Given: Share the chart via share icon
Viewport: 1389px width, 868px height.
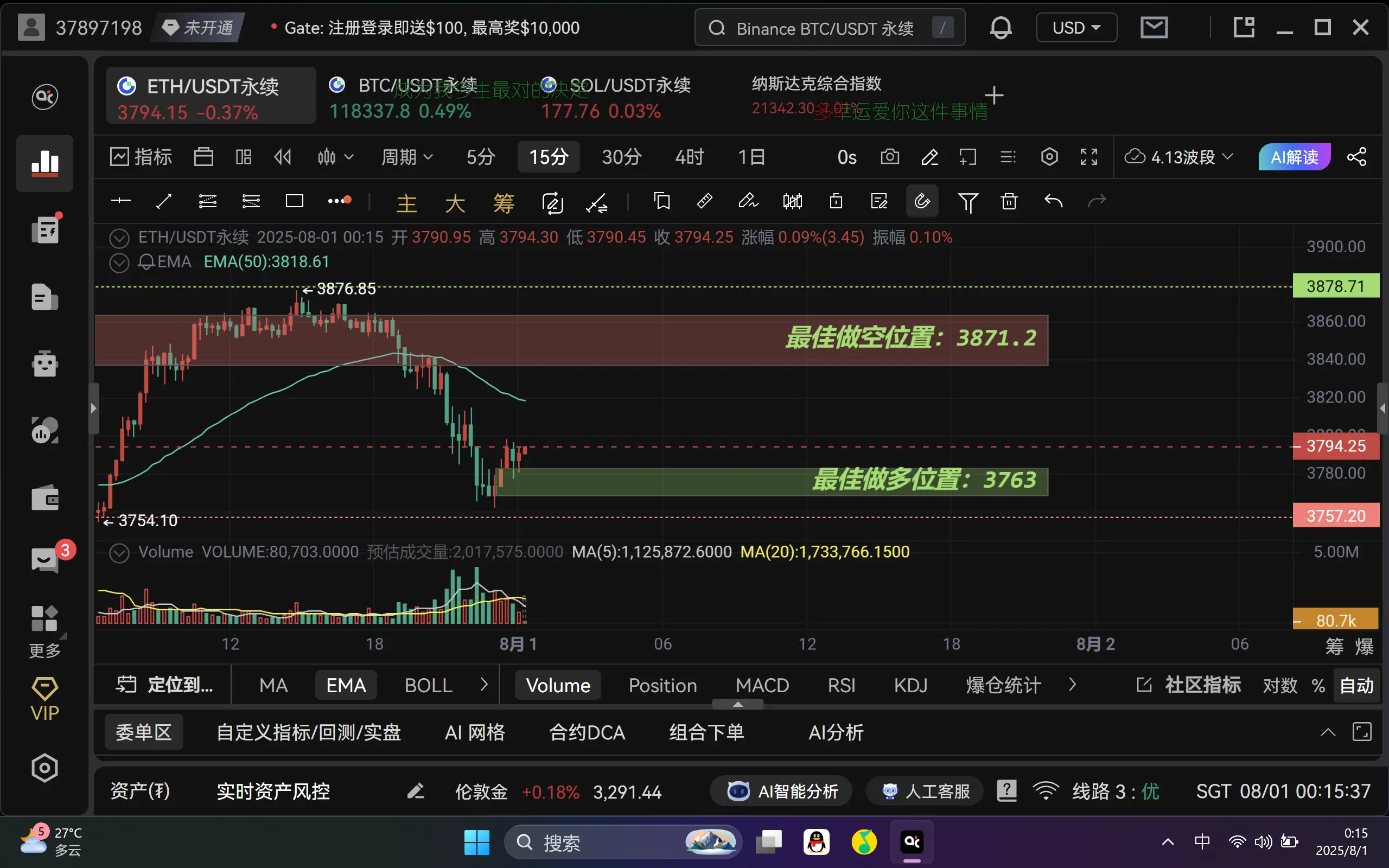Looking at the screenshot, I should point(1357,157).
